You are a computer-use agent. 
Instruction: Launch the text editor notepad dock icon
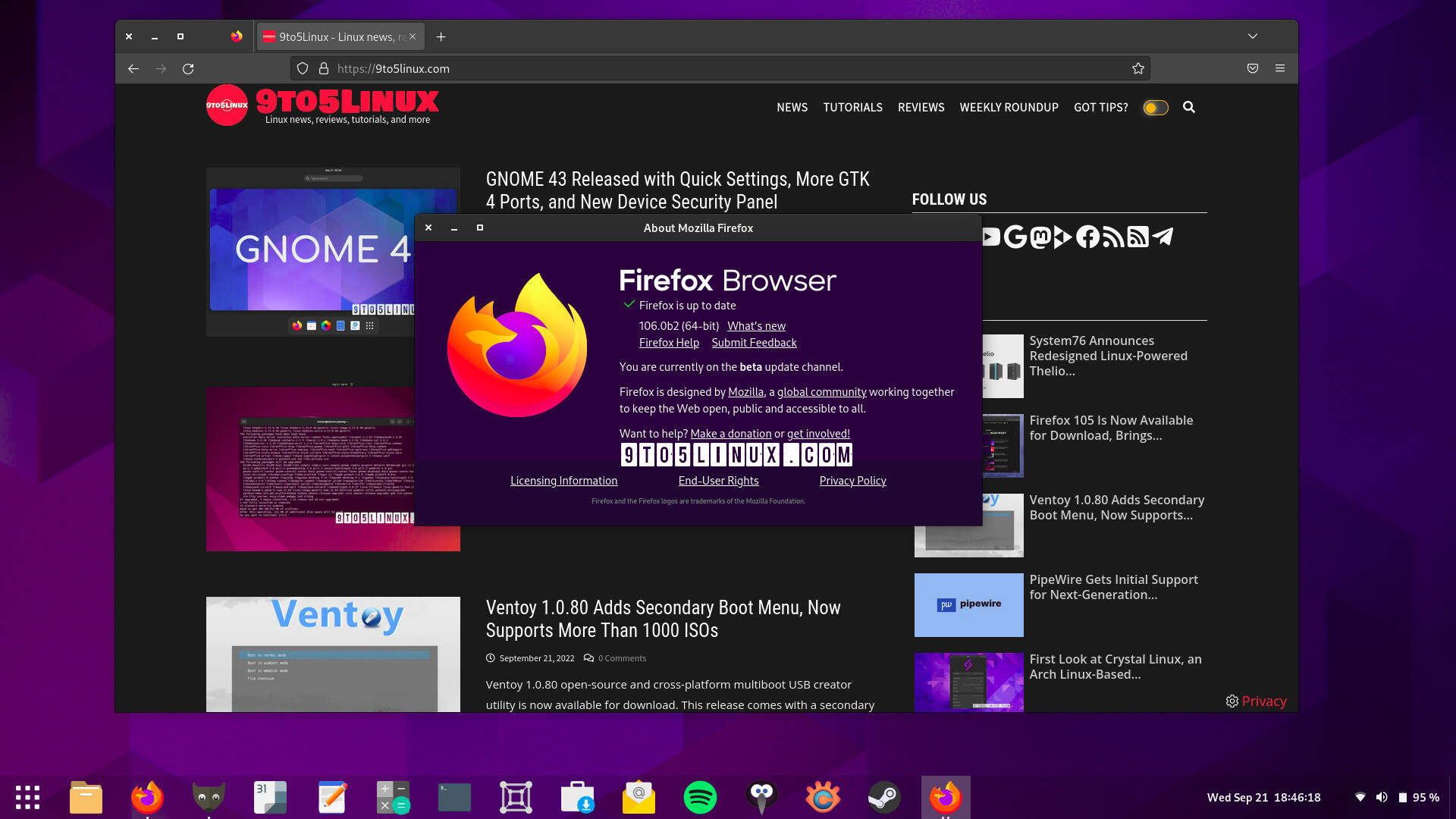pyautogui.click(x=331, y=797)
